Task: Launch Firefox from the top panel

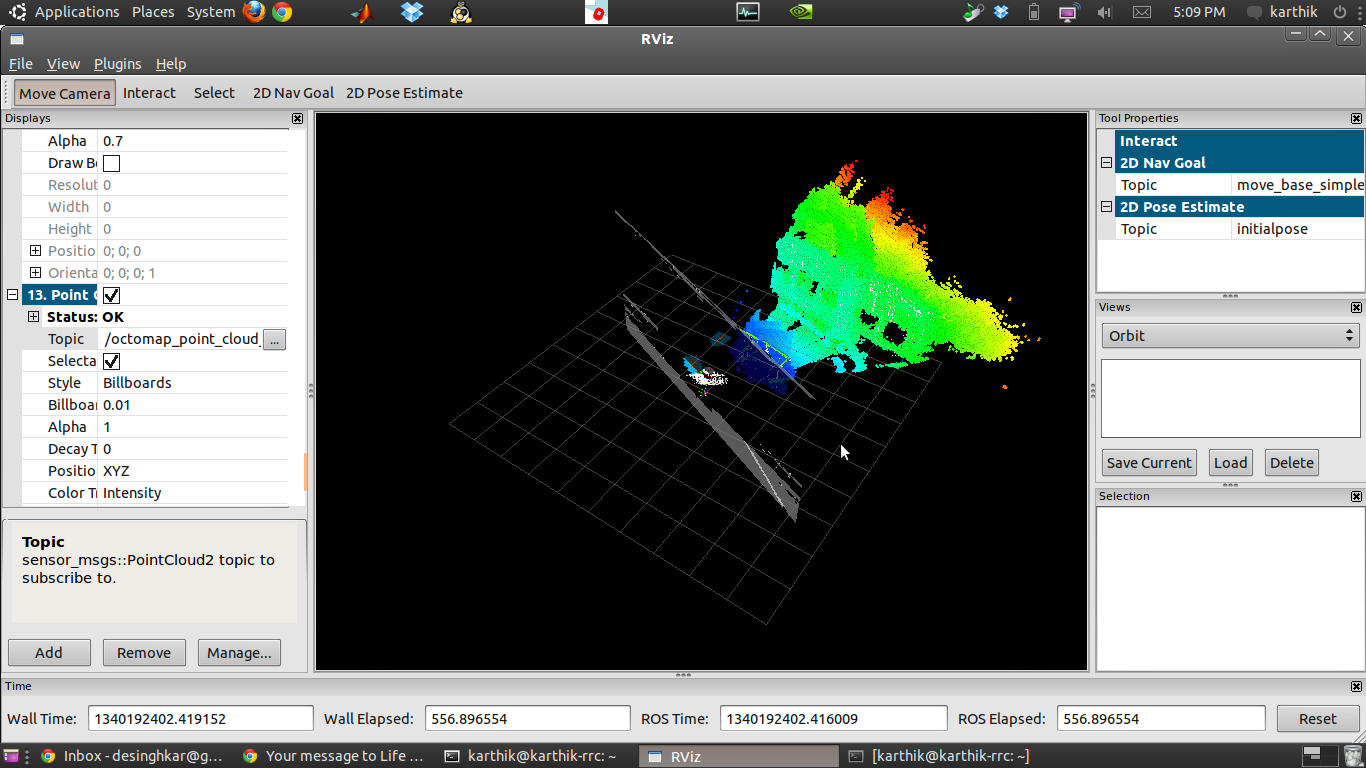Action: pyautogui.click(x=254, y=12)
